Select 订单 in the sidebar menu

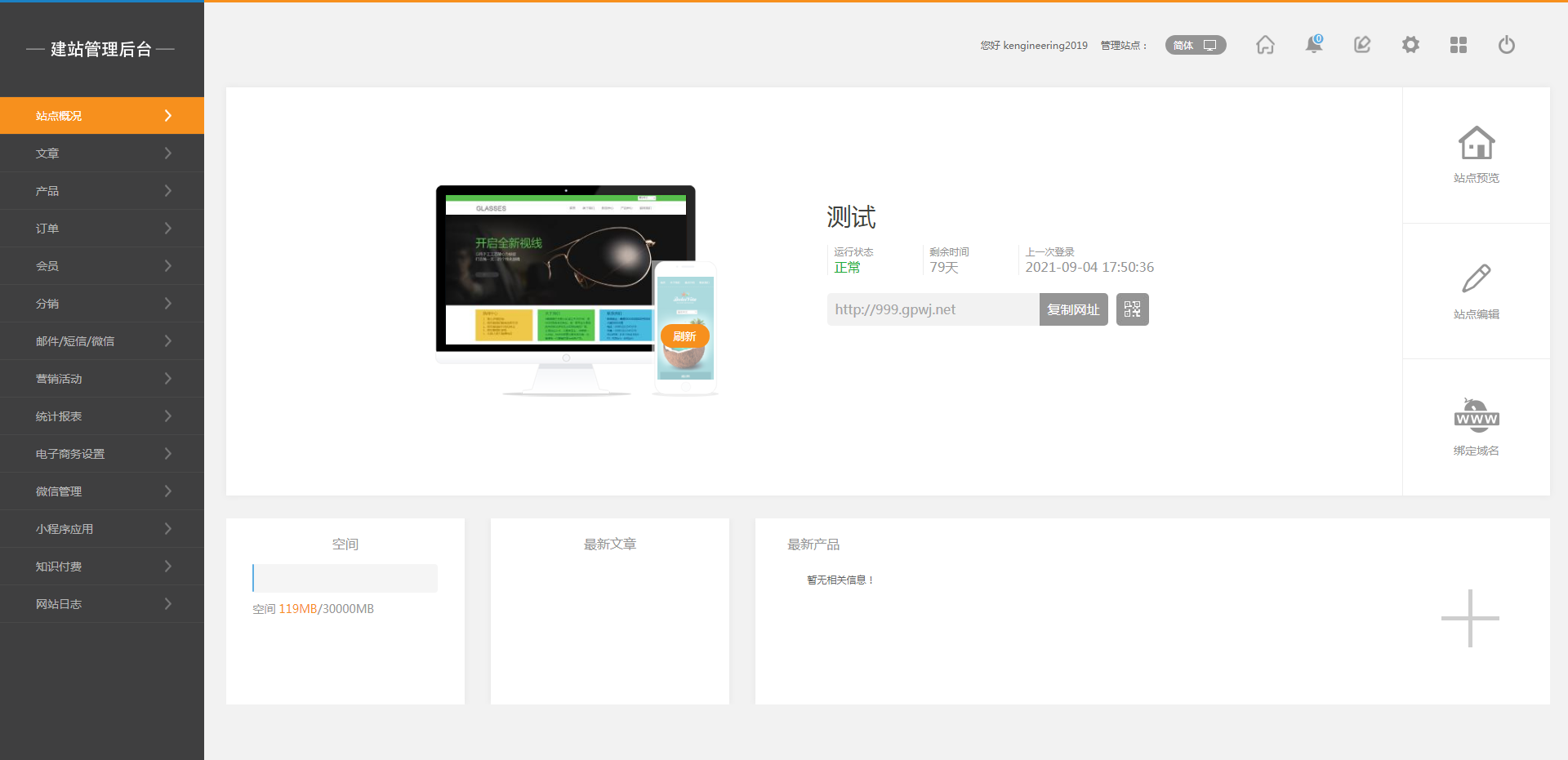(x=47, y=229)
